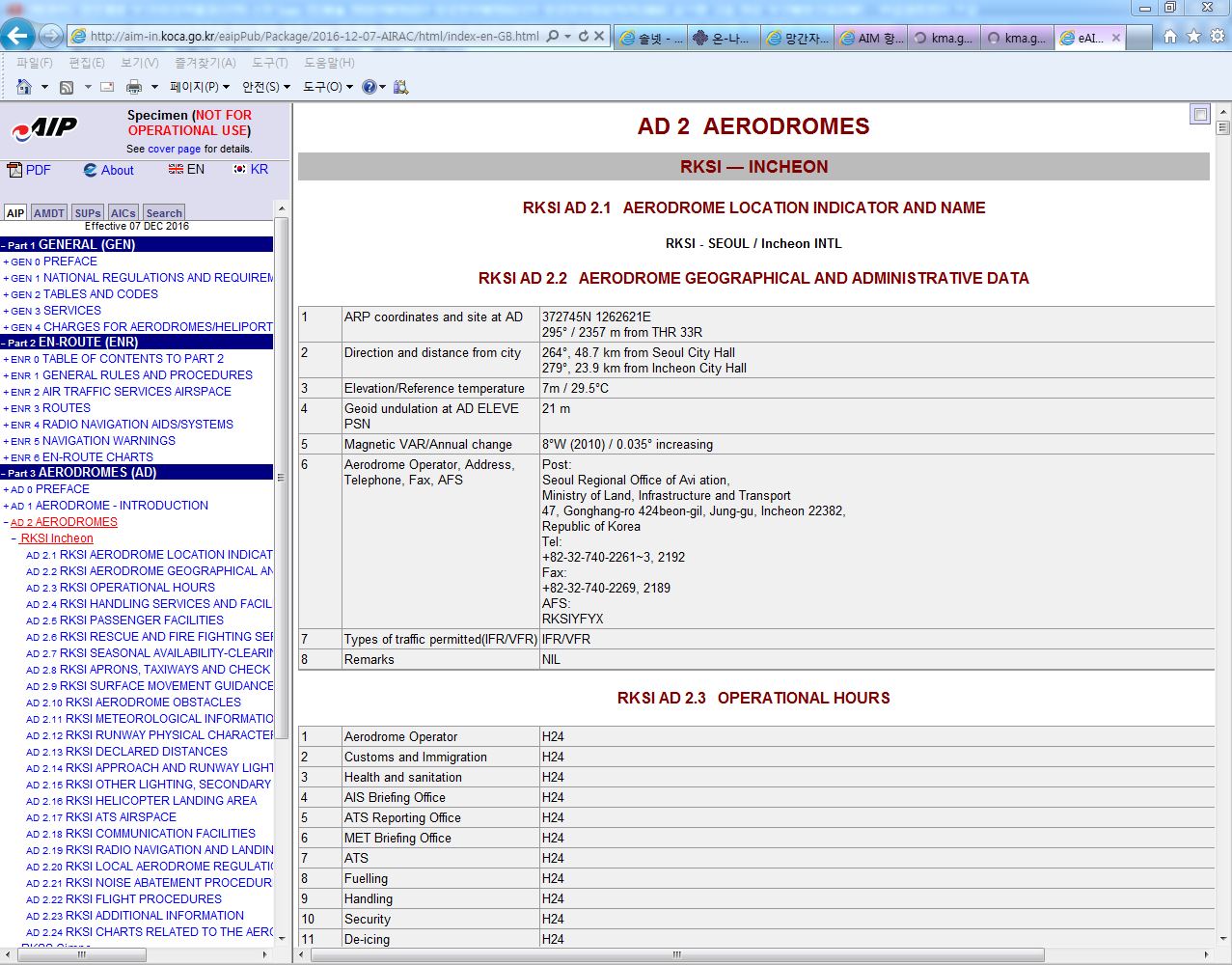Click the Home icon at the browser top right
The width and height of the screenshot is (1232, 965).
tap(1169, 37)
